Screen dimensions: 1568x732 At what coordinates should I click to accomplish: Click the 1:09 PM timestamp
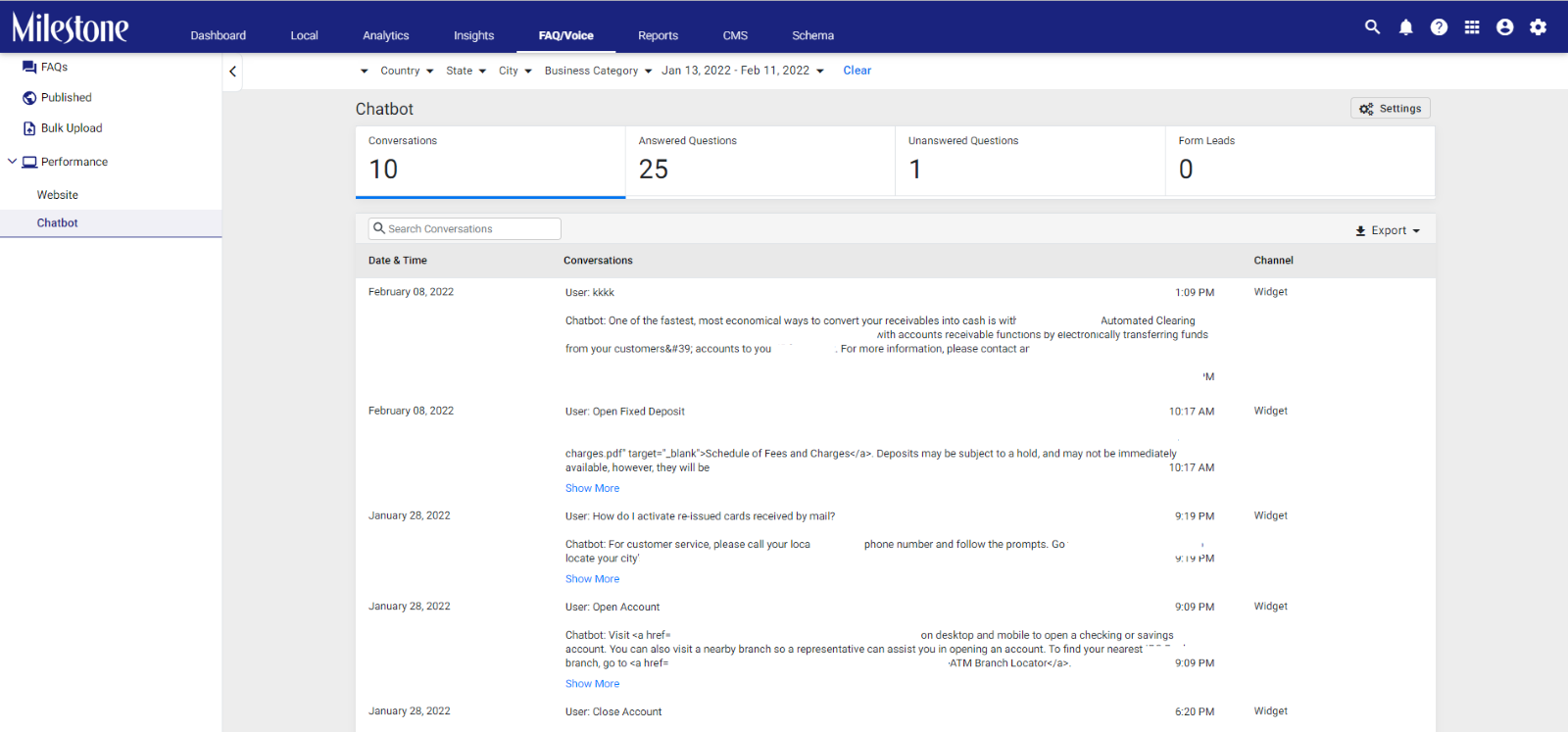(1195, 293)
